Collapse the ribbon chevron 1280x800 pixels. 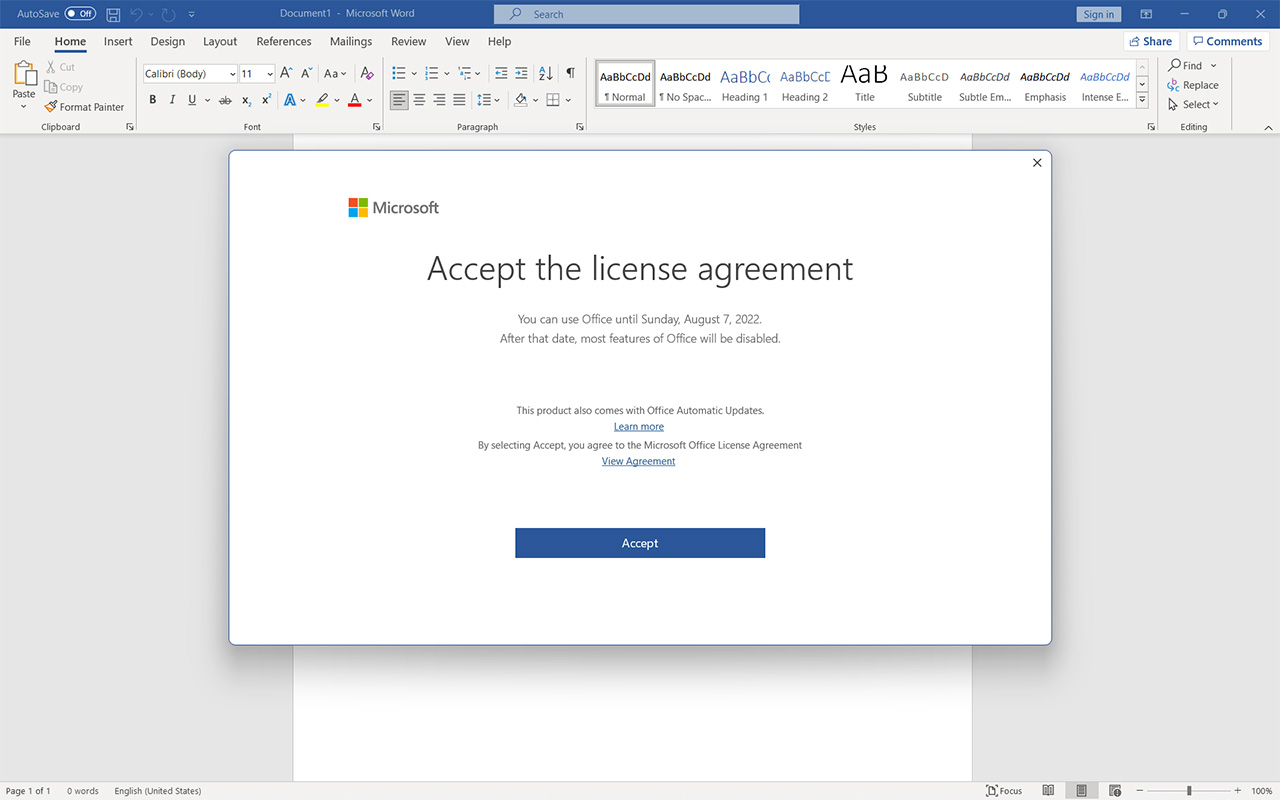point(1269,127)
